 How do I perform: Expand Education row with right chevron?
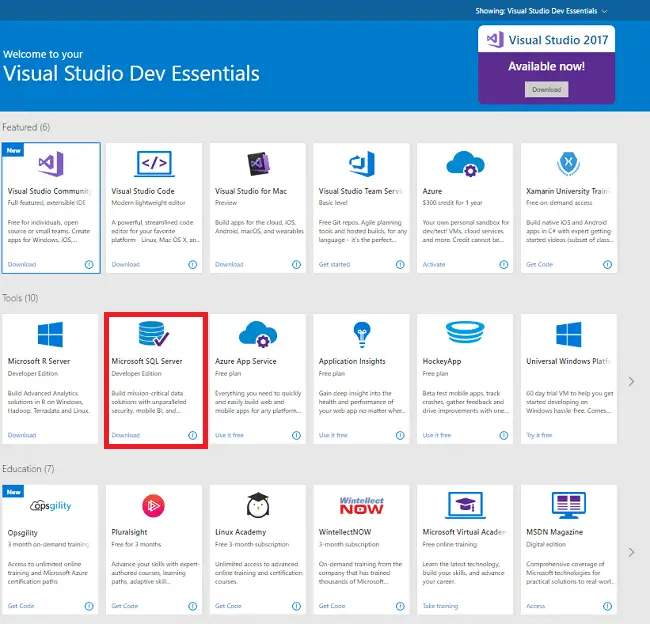631,552
